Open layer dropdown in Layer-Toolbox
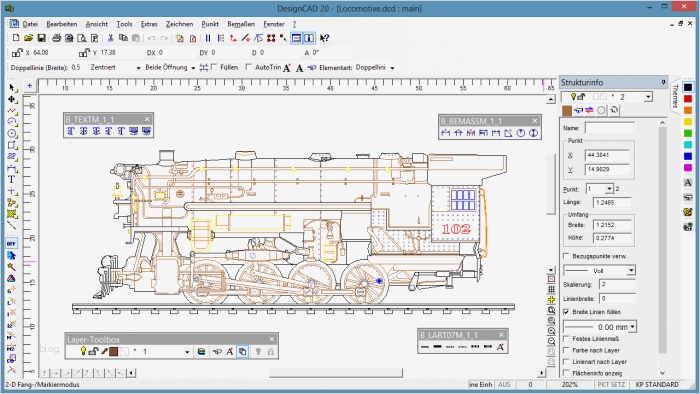This screenshot has height=394, width=700. pos(187,352)
